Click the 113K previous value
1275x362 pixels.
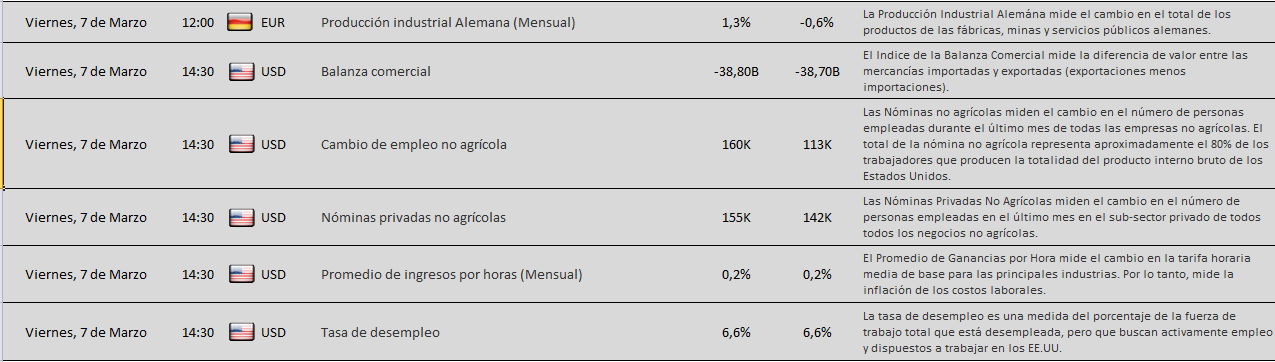tap(817, 144)
